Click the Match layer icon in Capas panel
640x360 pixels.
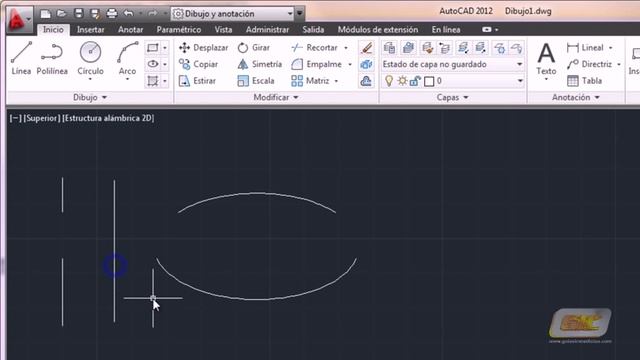pos(427,48)
